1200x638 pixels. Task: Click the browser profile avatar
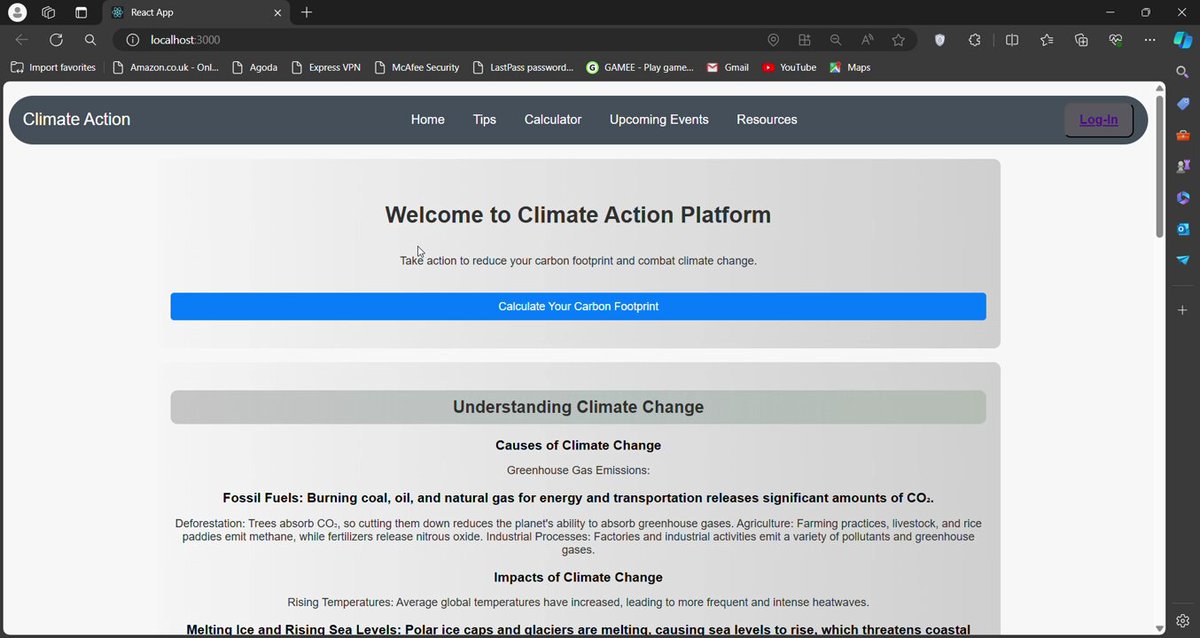point(17,12)
